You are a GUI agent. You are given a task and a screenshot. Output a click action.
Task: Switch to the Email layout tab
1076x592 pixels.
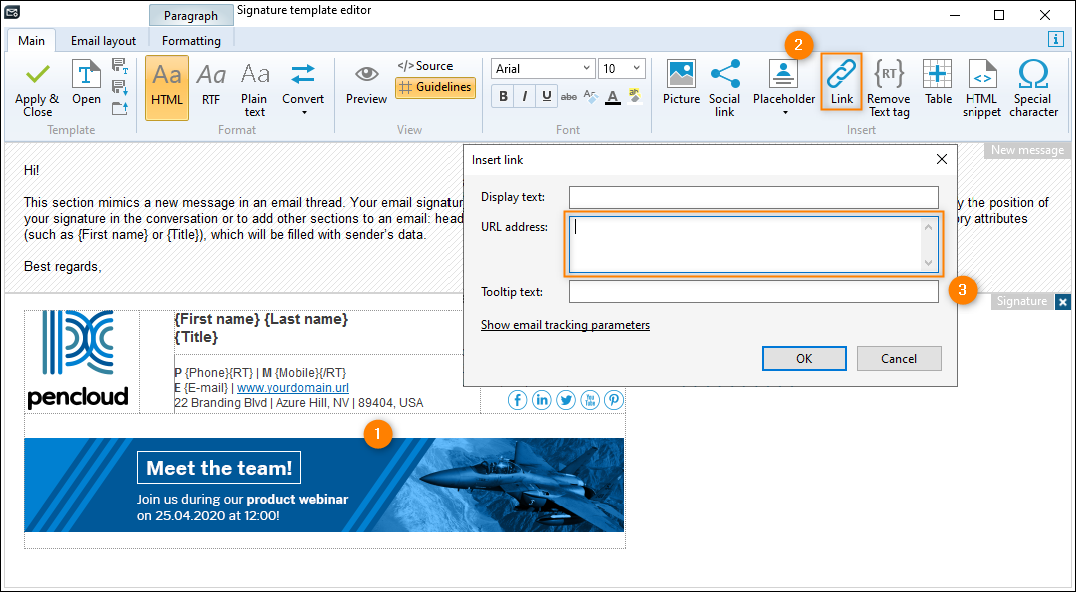(x=104, y=40)
